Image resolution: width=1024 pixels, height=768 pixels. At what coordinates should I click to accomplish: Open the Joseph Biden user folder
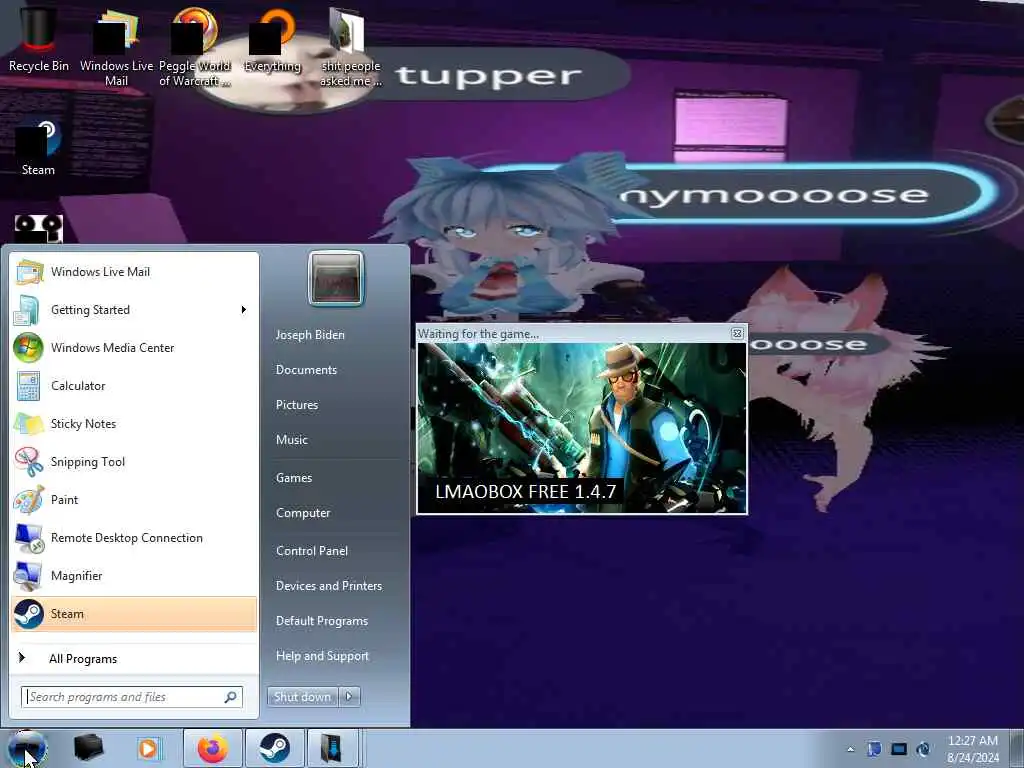[310, 334]
